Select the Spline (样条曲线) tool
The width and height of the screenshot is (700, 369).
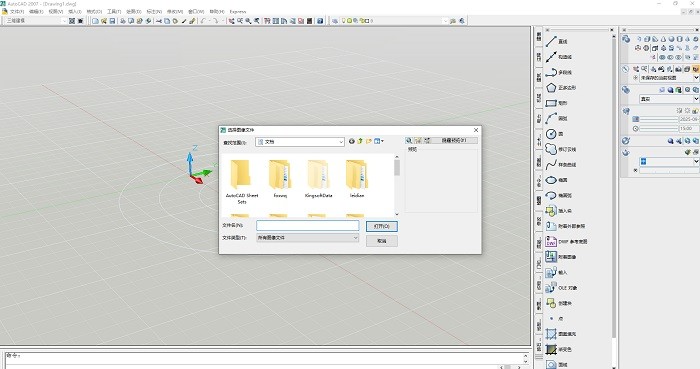[x=560, y=165]
